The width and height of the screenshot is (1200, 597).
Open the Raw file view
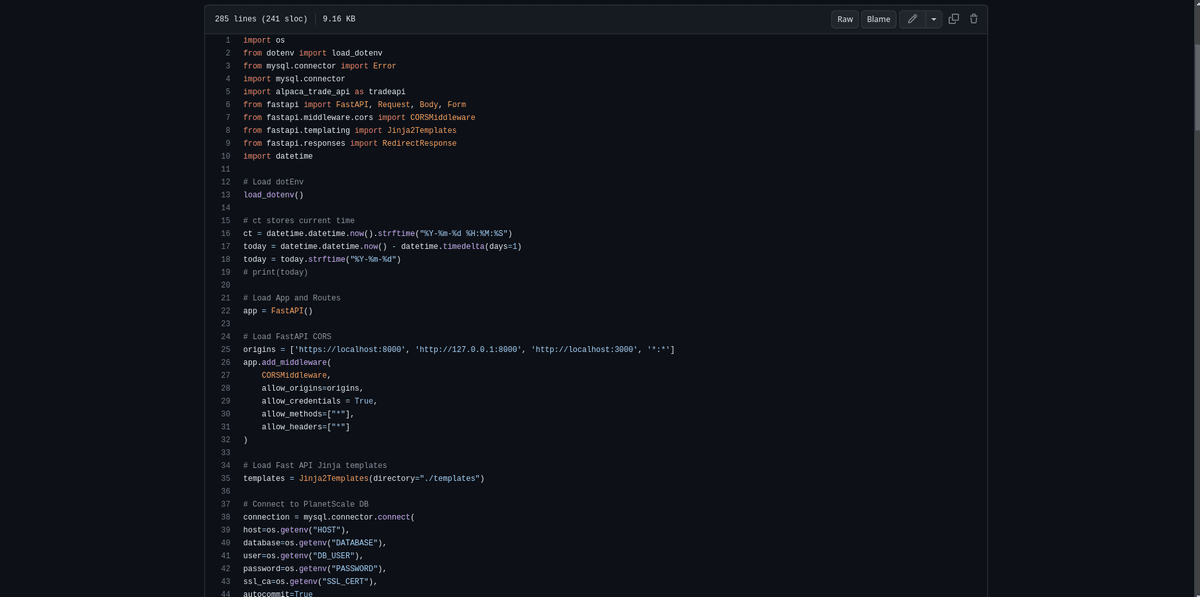pos(845,19)
